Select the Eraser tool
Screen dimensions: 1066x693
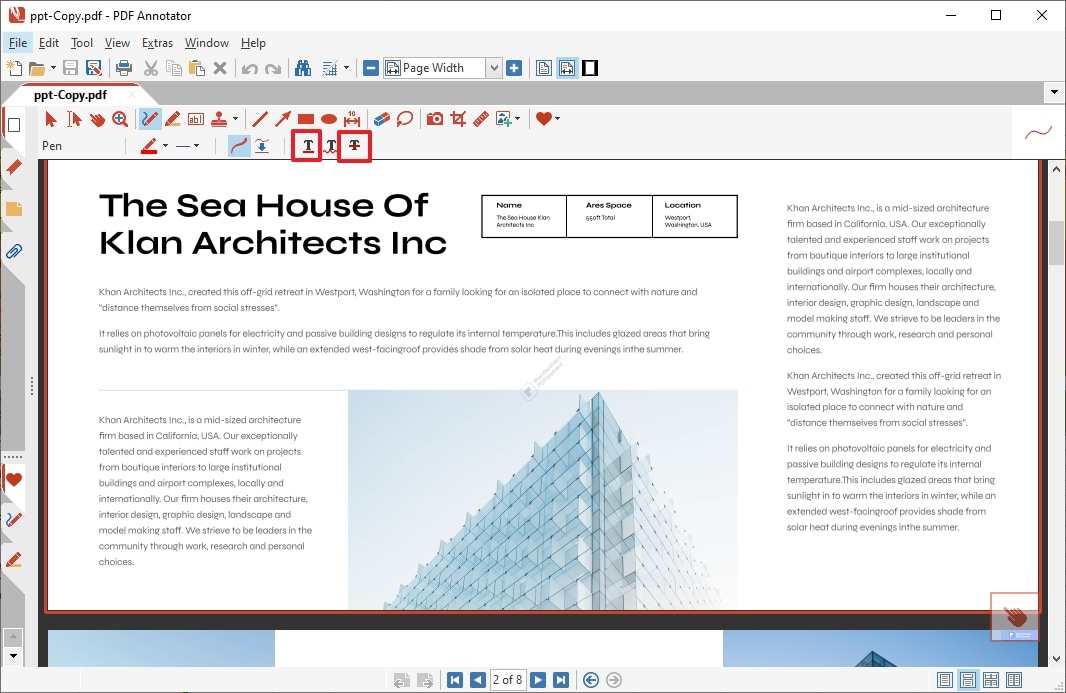[x=381, y=119]
